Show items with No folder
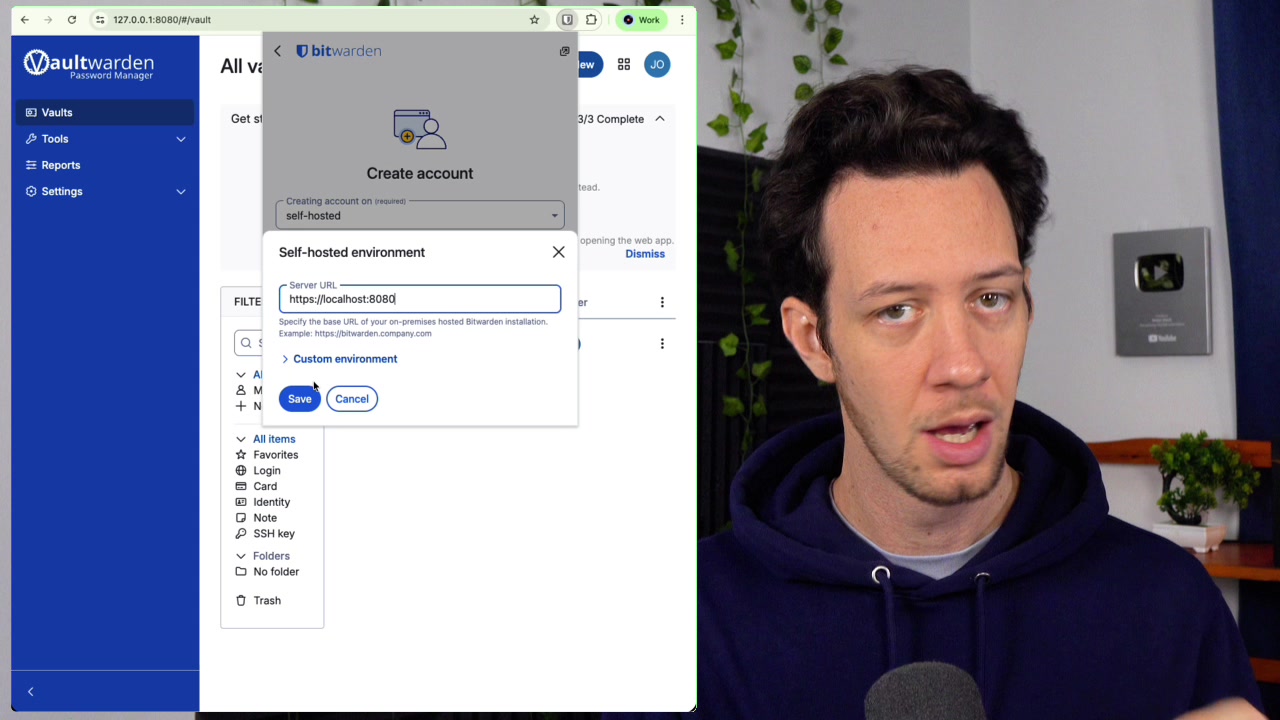The height and width of the screenshot is (720, 1280). (x=276, y=572)
